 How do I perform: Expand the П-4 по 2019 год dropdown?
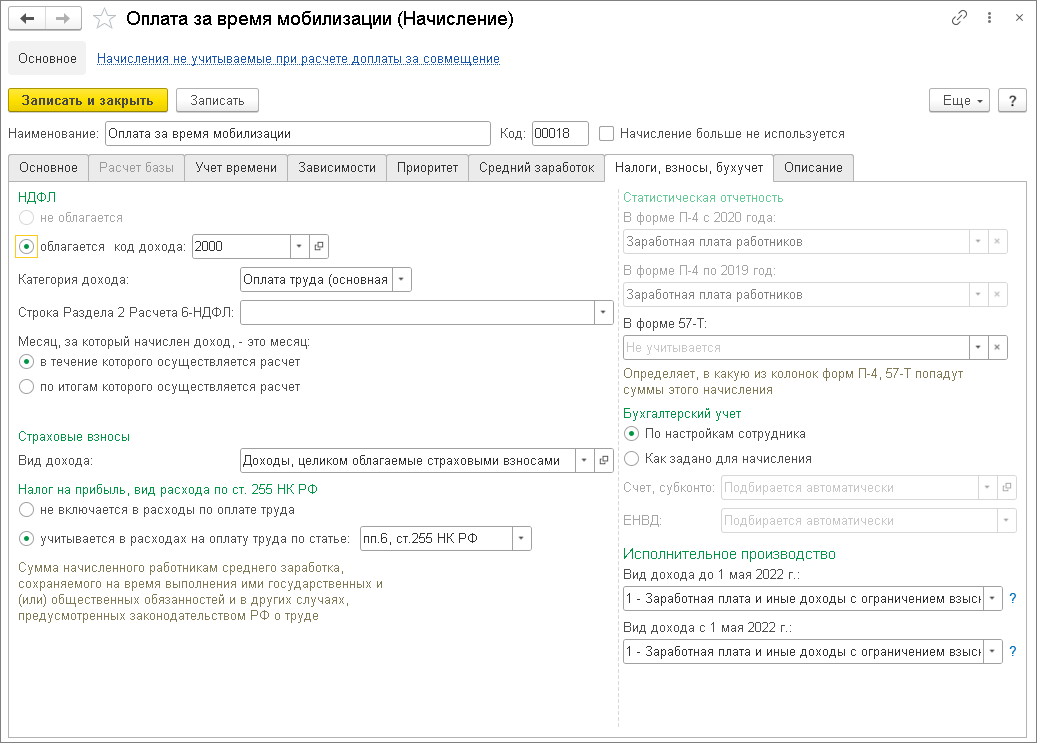[x=978, y=294]
